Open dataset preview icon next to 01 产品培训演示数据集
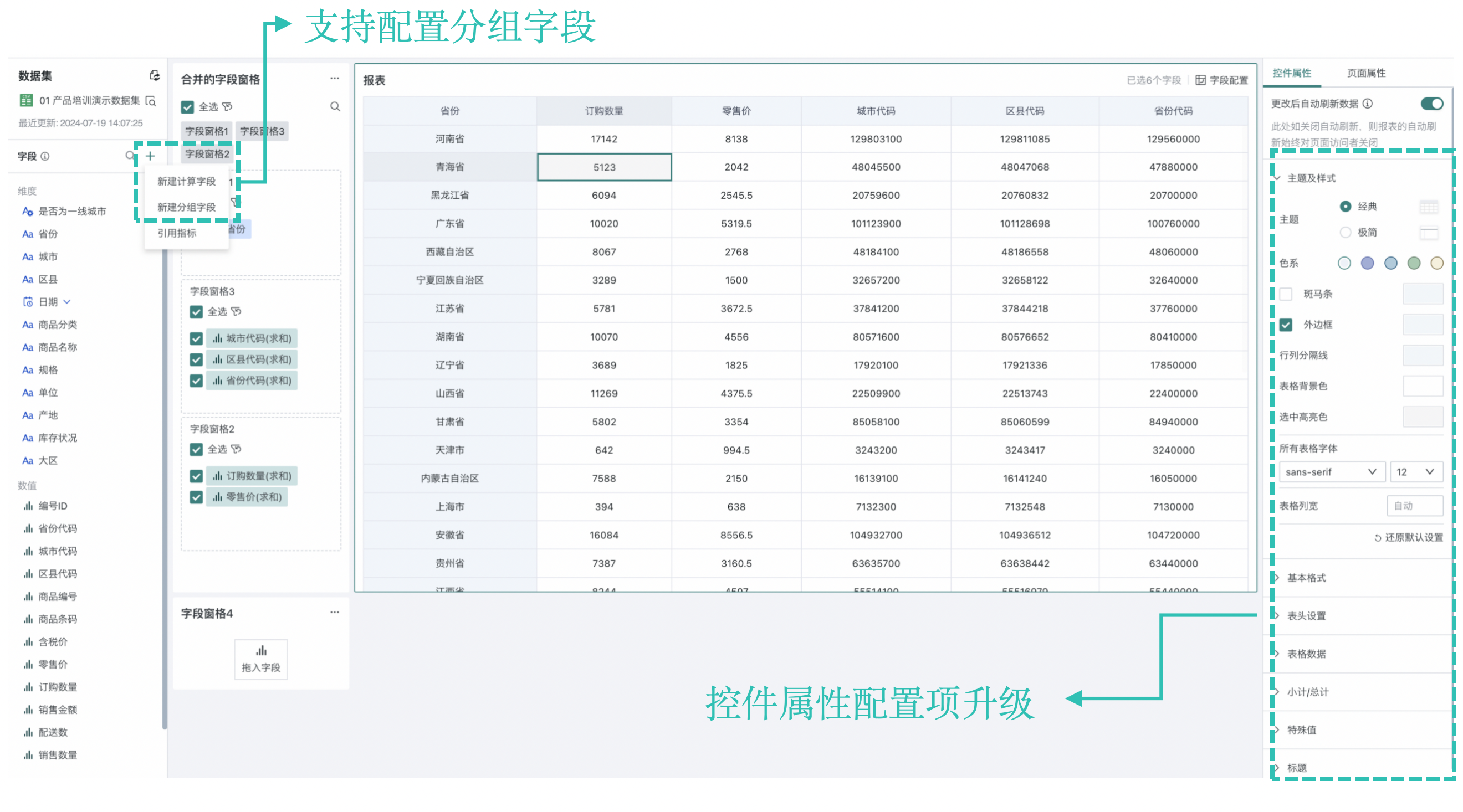The image size is (1463, 812). click(x=151, y=100)
